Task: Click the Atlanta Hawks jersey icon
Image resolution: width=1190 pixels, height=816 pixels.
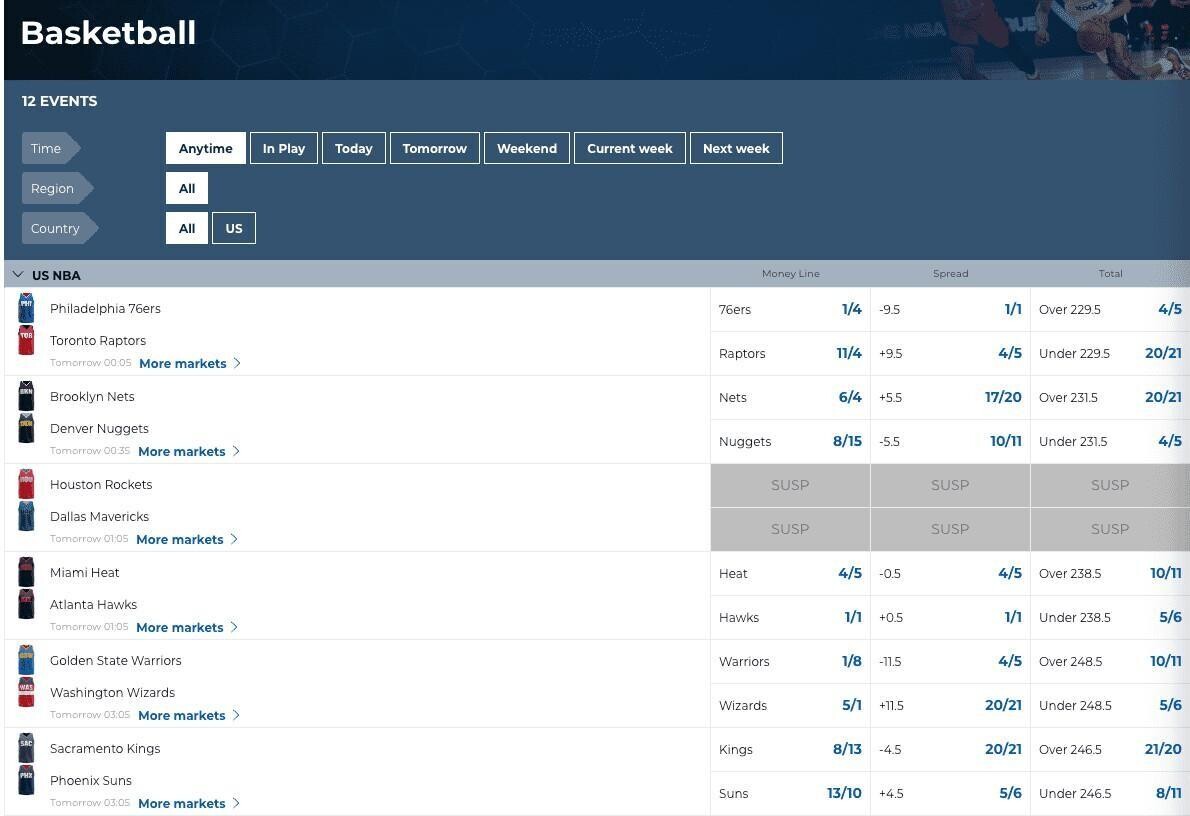Action: 27,604
